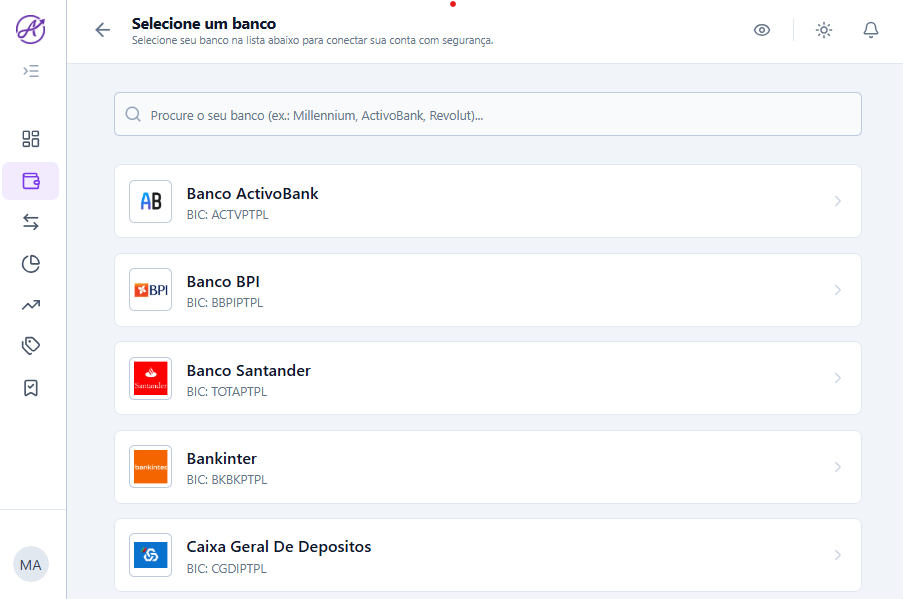Collapse the sidebar with the toggle icon

[30, 71]
